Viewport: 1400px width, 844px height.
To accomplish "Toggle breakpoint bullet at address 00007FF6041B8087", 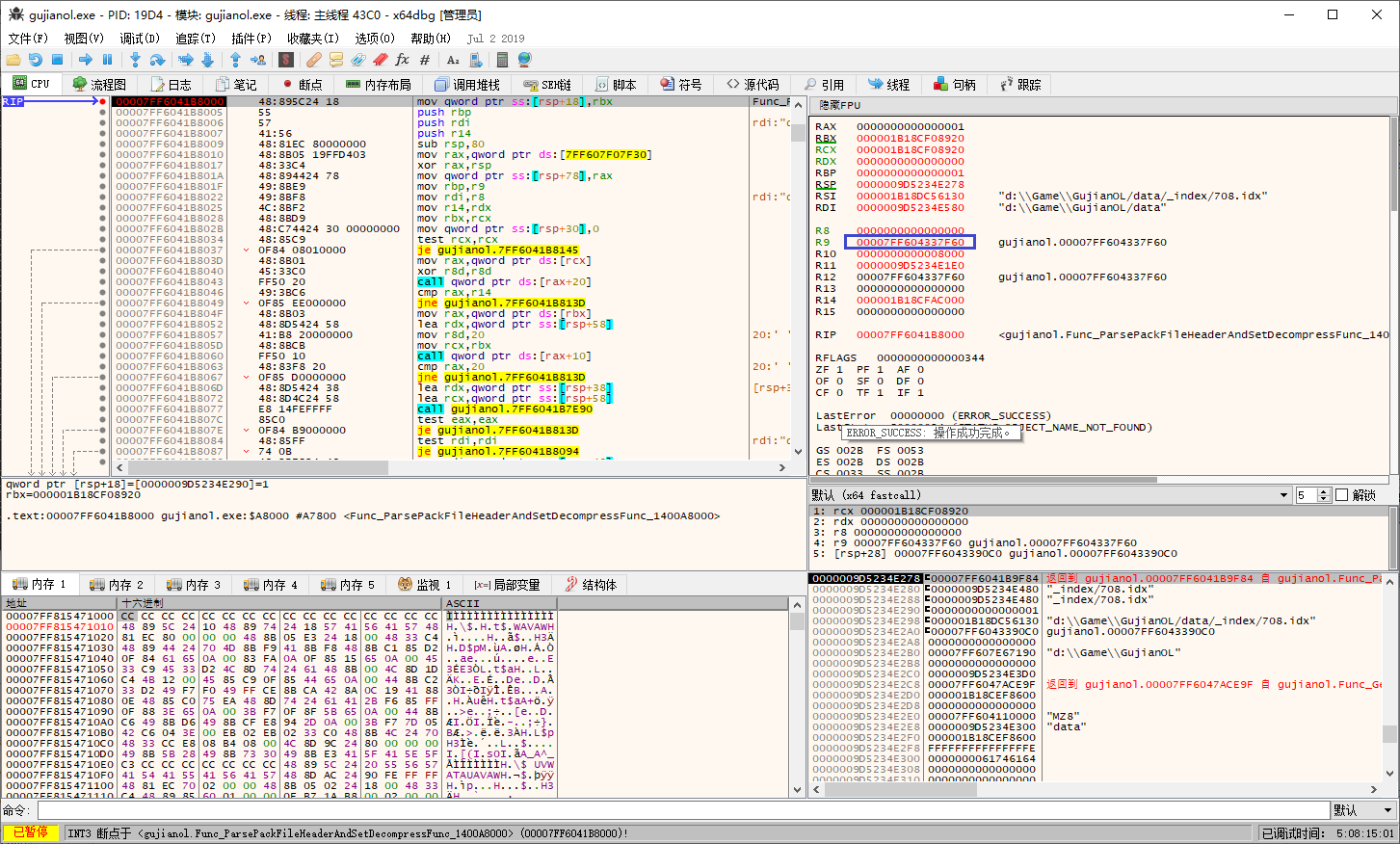I will pyautogui.click(x=103, y=452).
